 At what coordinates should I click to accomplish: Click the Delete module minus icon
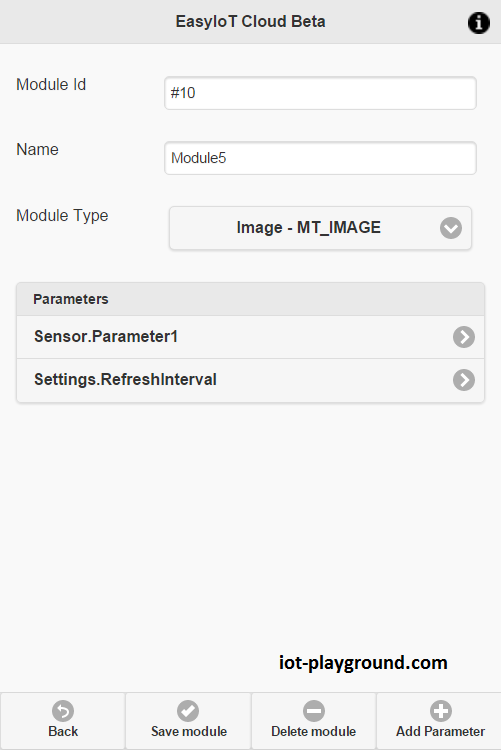point(314,711)
